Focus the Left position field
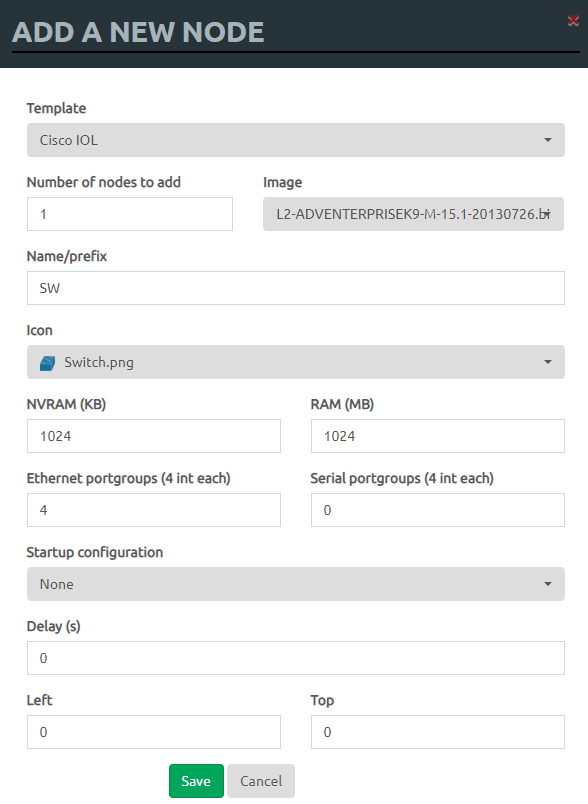588x804 pixels. point(154,732)
